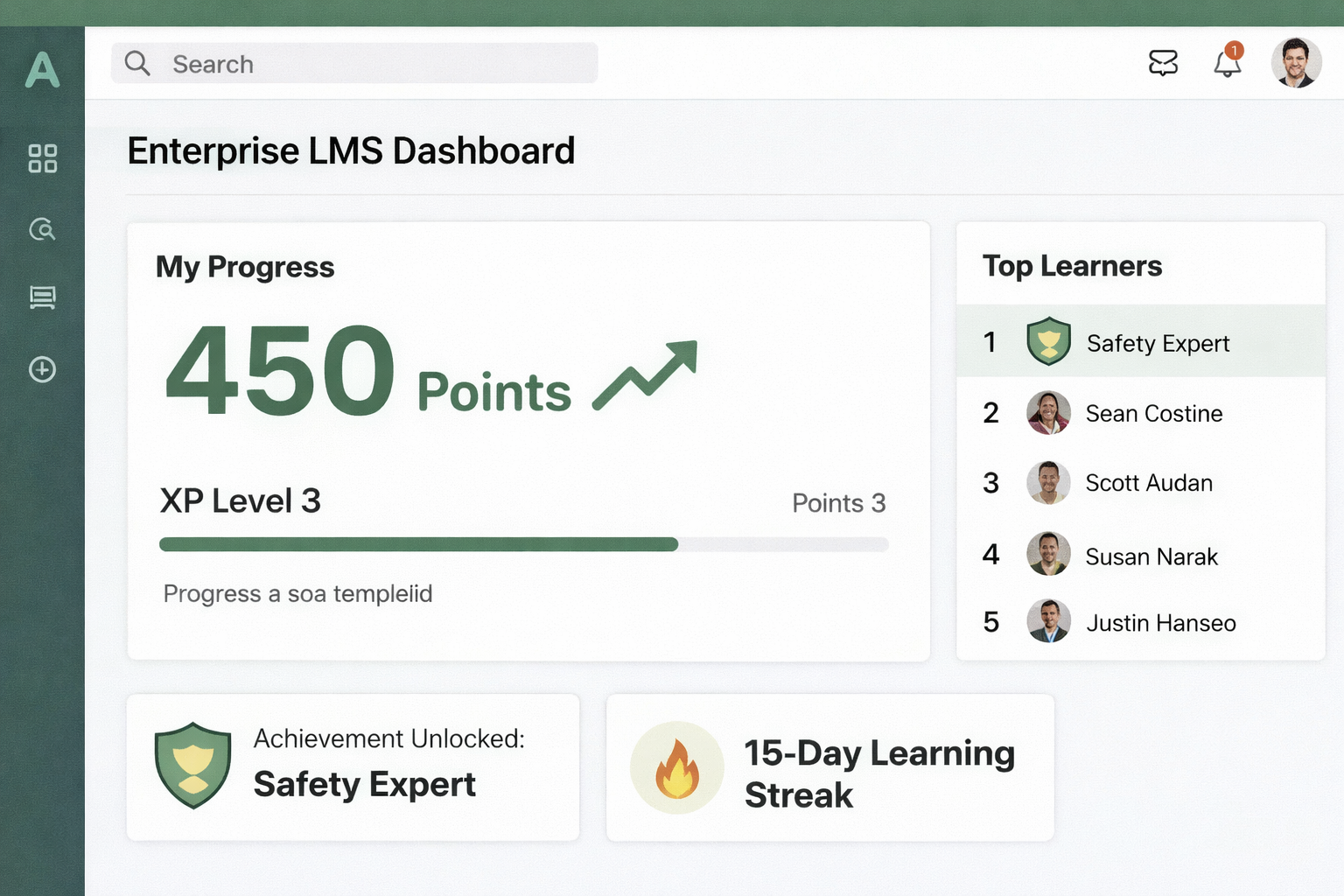Click the XP Level 3 progress bar

click(523, 544)
